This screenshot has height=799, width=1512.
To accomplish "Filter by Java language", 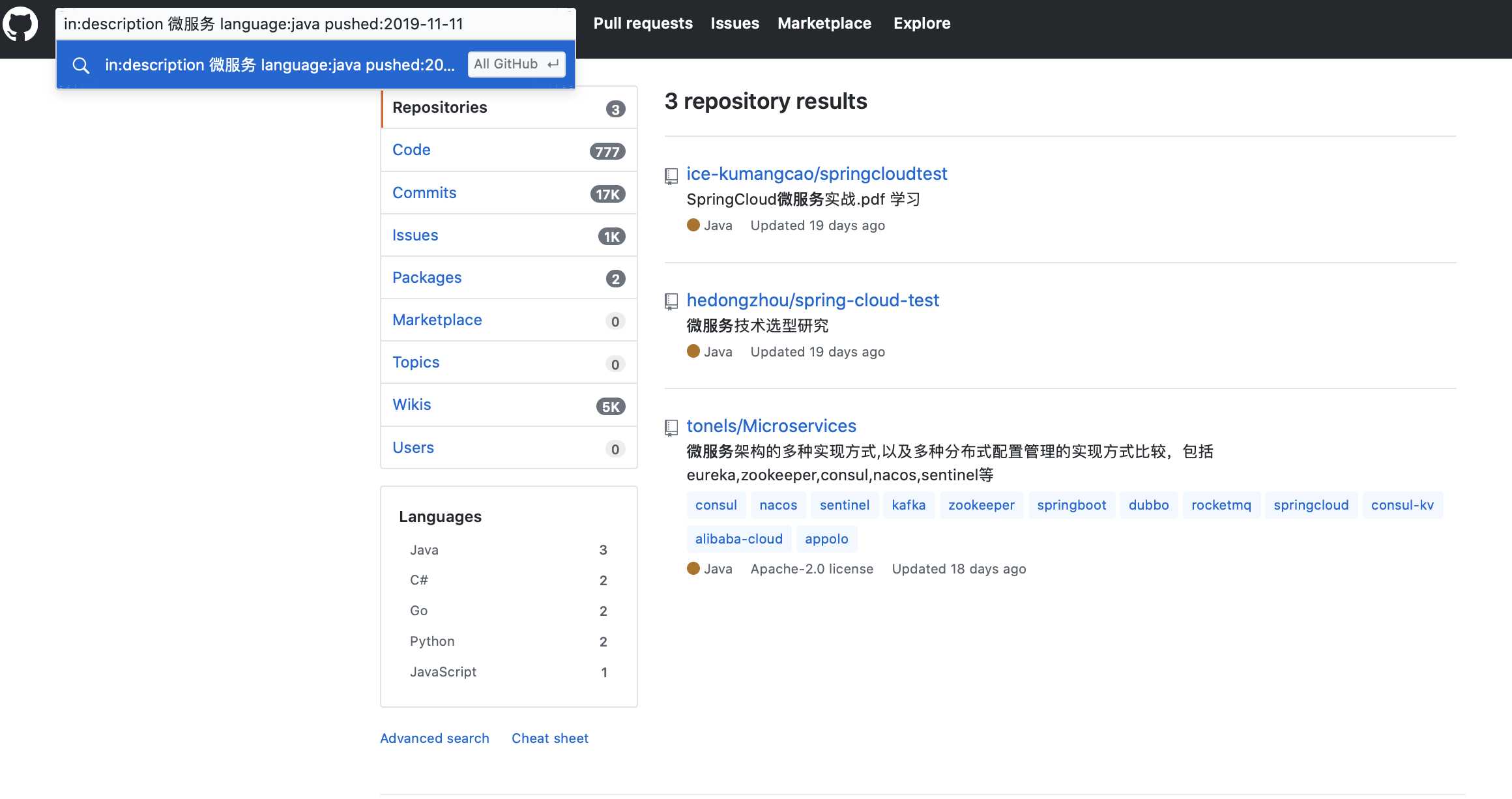I will 509,550.
